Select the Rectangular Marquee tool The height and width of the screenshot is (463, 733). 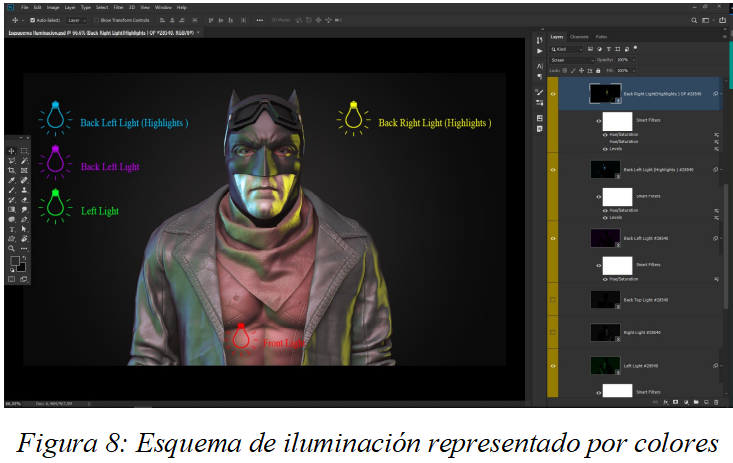24,151
